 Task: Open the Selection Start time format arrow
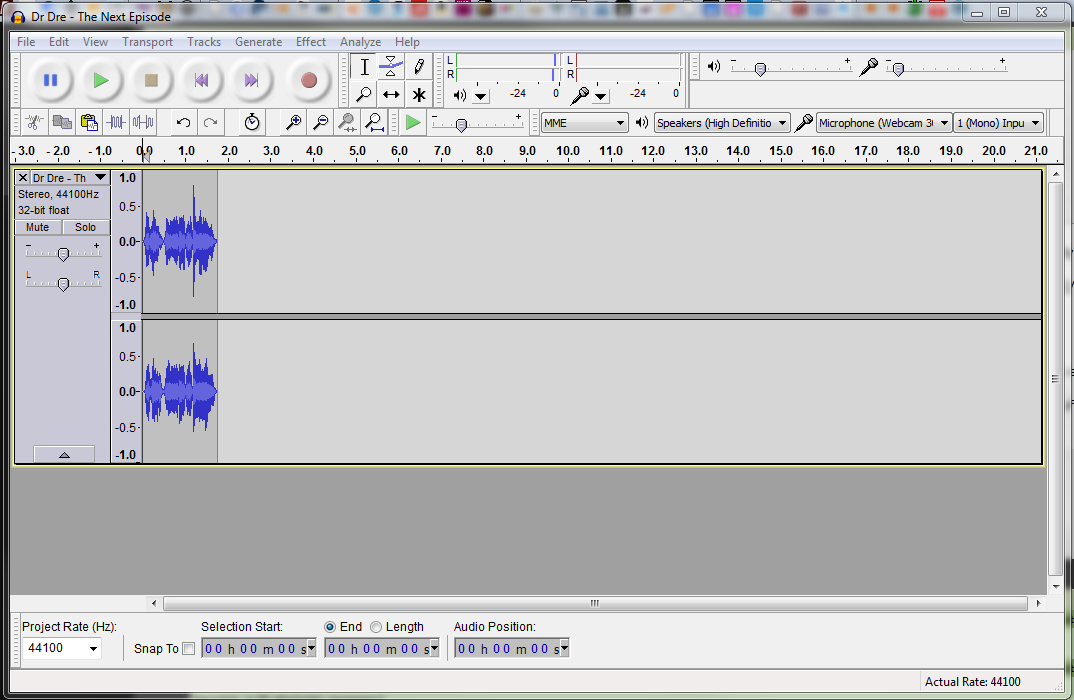point(311,648)
